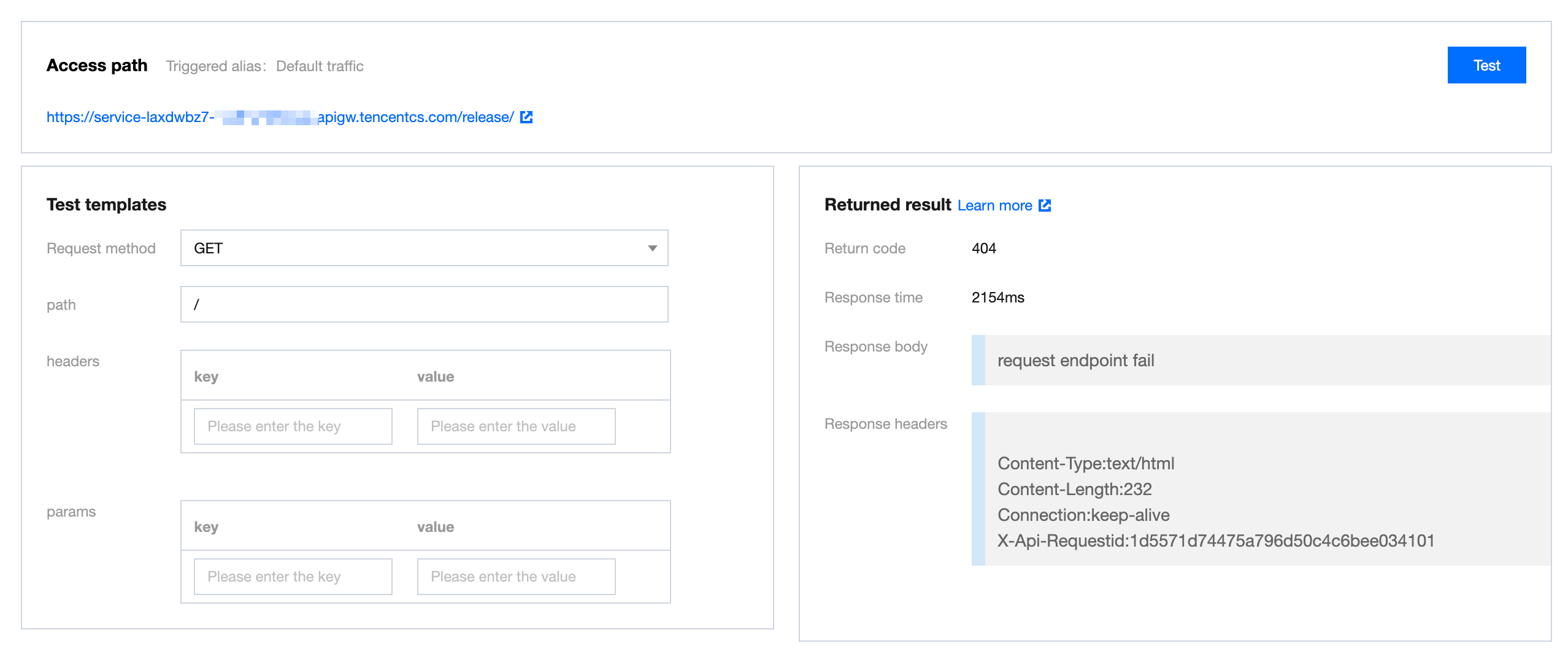Click the headers key input field
This screenshot has width=1568, height=654.
pyautogui.click(x=293, y=426)
